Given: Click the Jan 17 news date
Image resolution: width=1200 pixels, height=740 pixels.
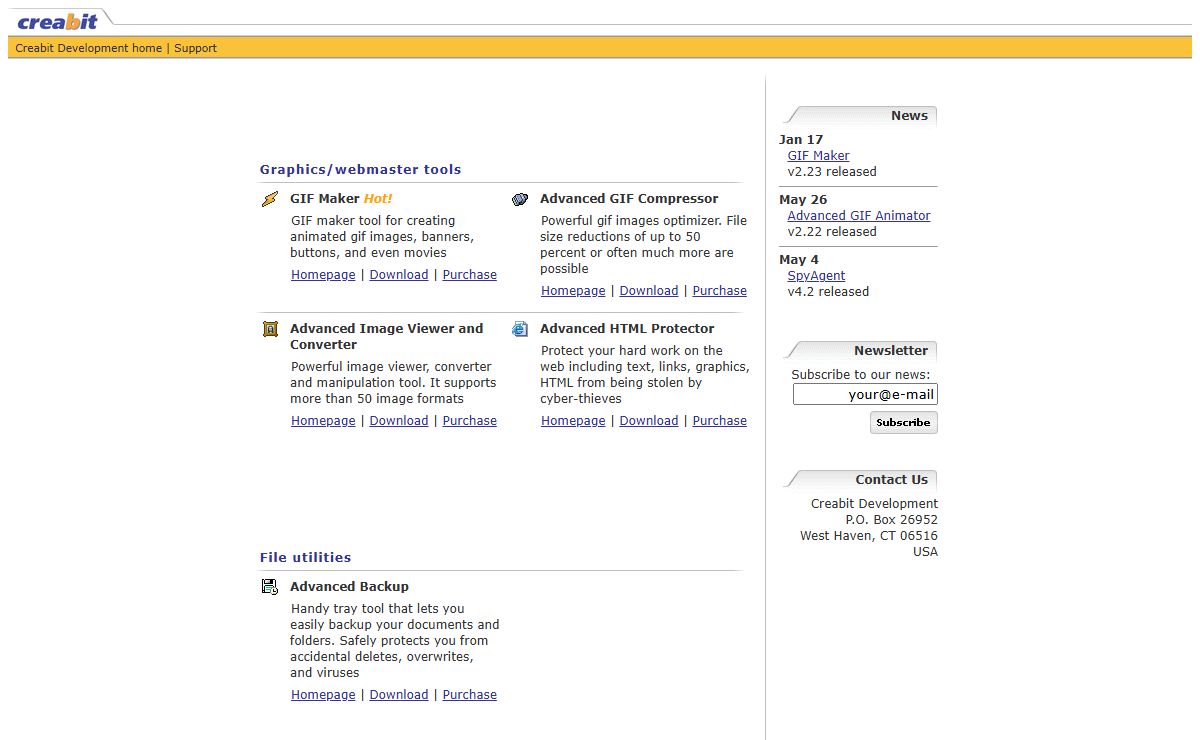Looking at the screenshot, I should 801,140.
